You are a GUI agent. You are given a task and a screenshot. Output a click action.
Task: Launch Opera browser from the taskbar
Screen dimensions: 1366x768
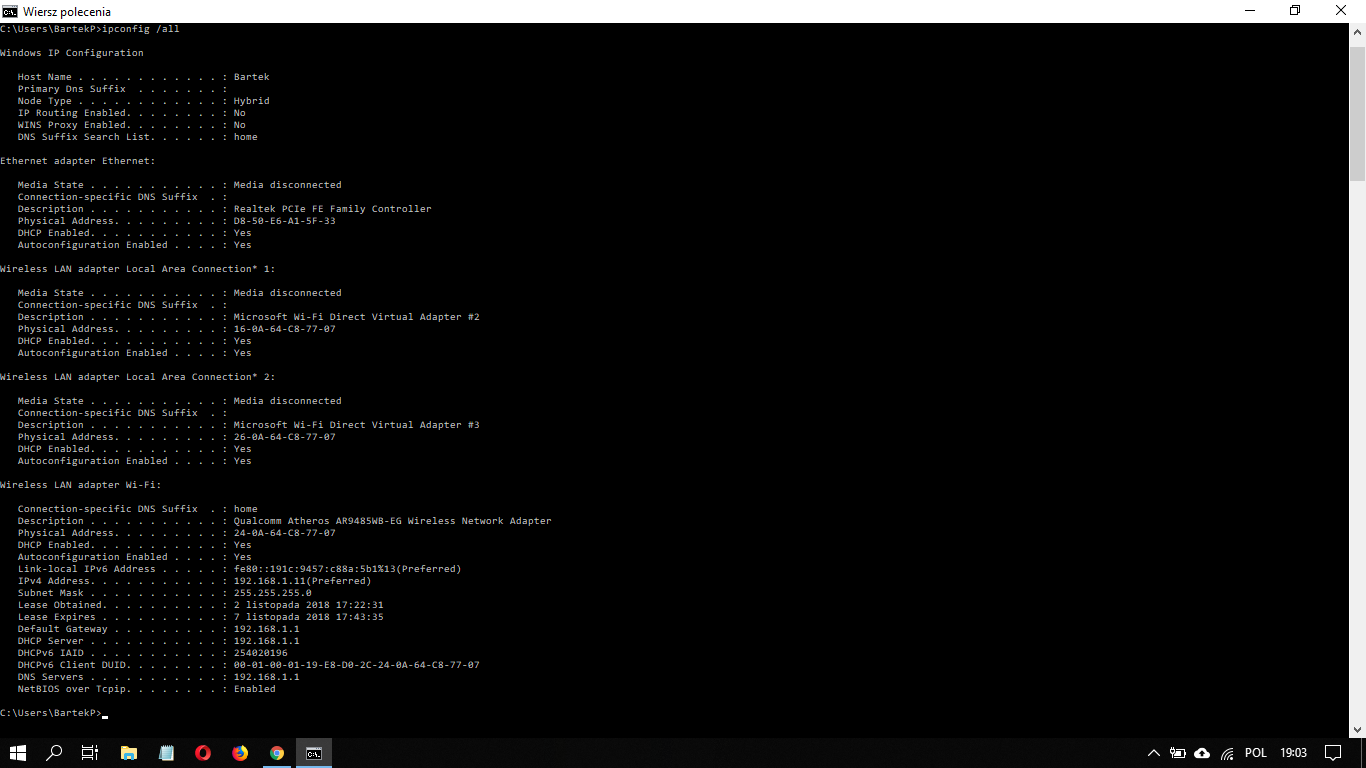click(203, 753)
